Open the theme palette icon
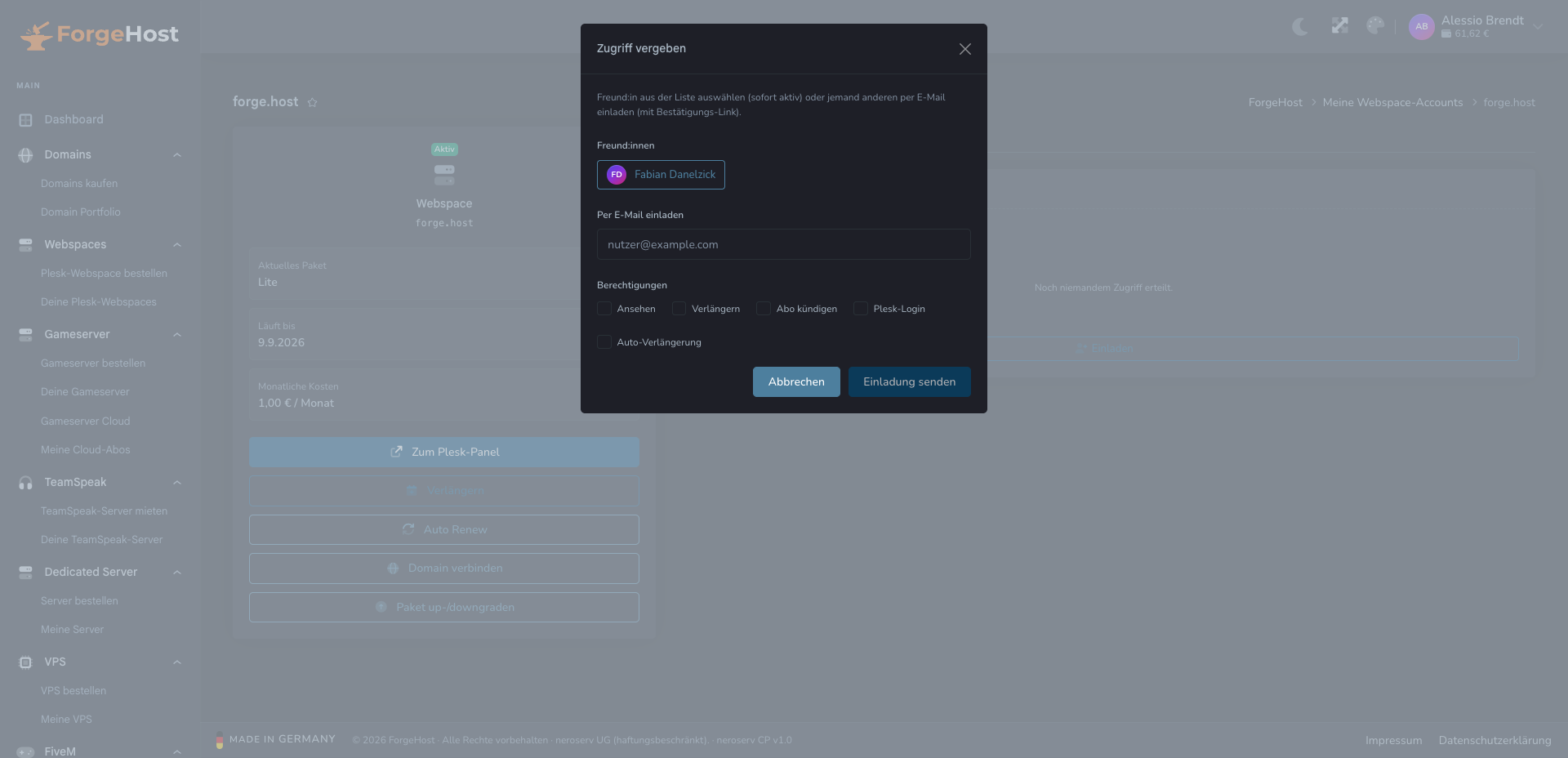Image resolution: width=1568 pixels, height=758 pixels. point(1375,26)
